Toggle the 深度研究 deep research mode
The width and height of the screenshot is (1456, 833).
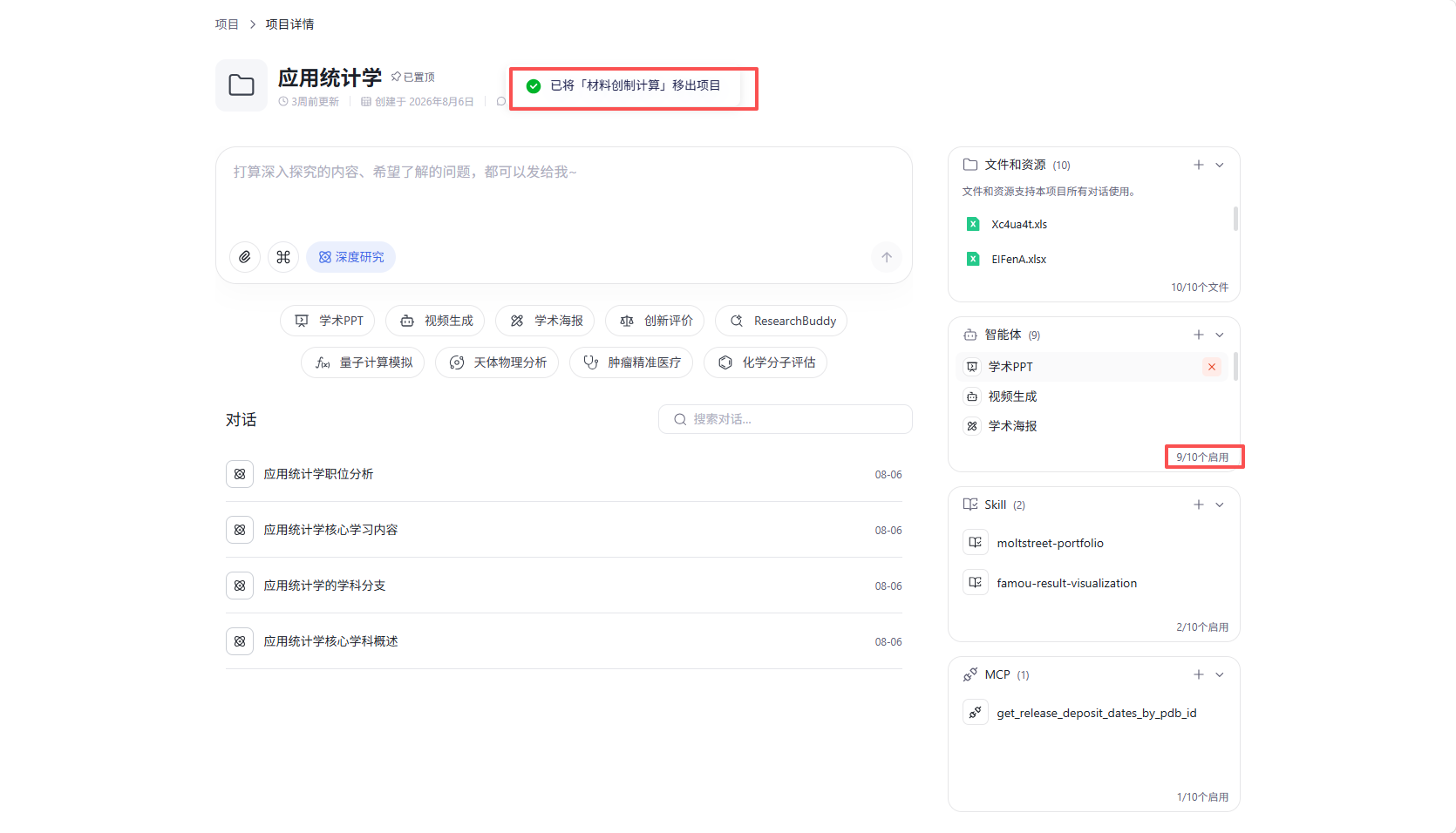tap(350, 257)
